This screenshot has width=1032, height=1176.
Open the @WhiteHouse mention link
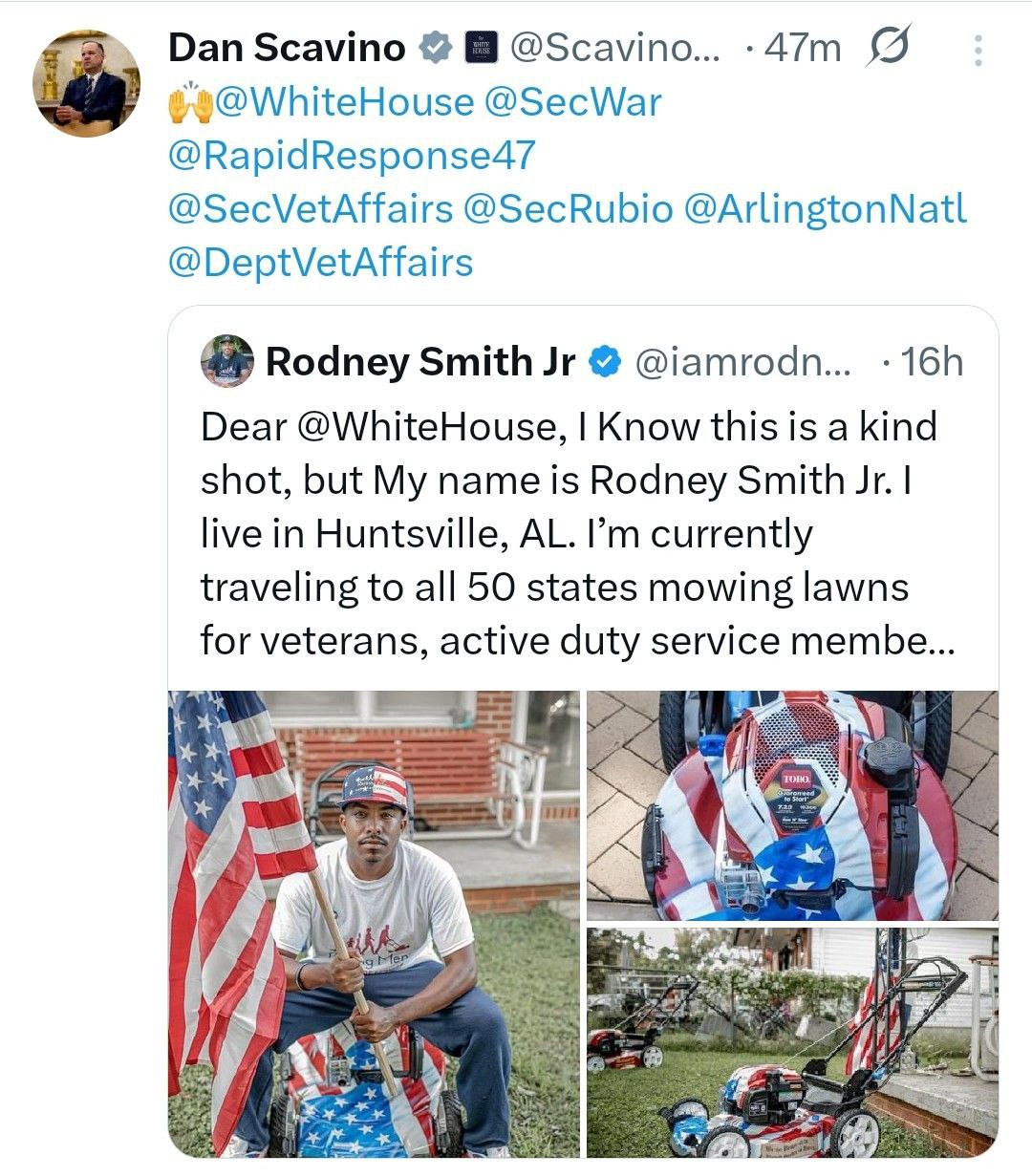344,102
